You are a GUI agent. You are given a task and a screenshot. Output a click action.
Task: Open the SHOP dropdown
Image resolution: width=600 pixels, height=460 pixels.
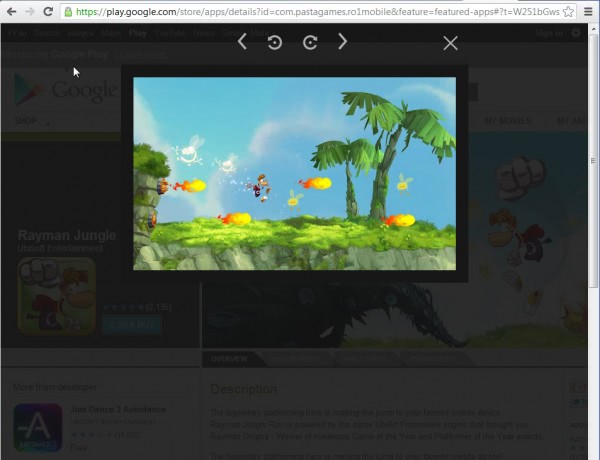point(32,121)
